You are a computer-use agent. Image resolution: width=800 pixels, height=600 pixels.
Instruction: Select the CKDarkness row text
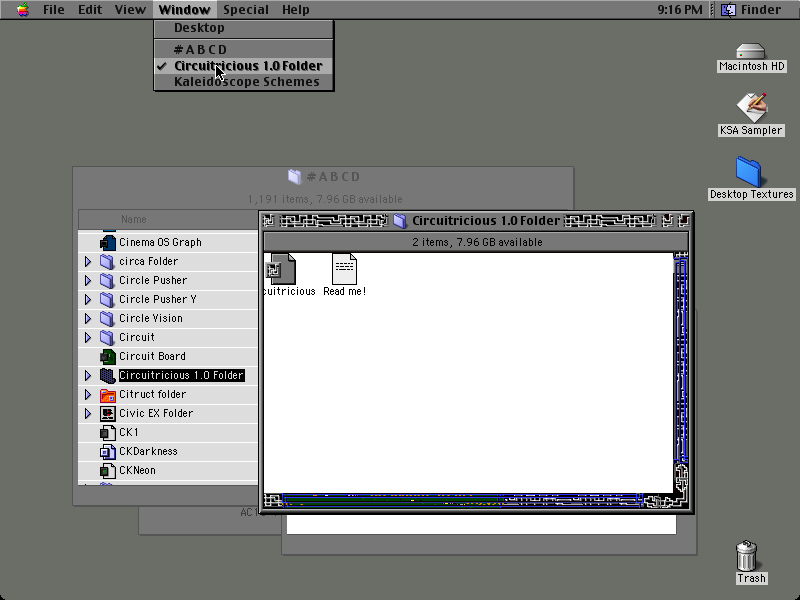coord(148,452)
